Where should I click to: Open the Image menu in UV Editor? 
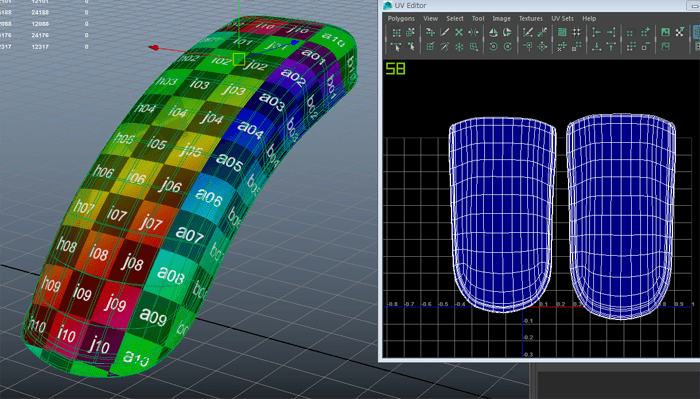pyautogui.click(x=501, y=18)
